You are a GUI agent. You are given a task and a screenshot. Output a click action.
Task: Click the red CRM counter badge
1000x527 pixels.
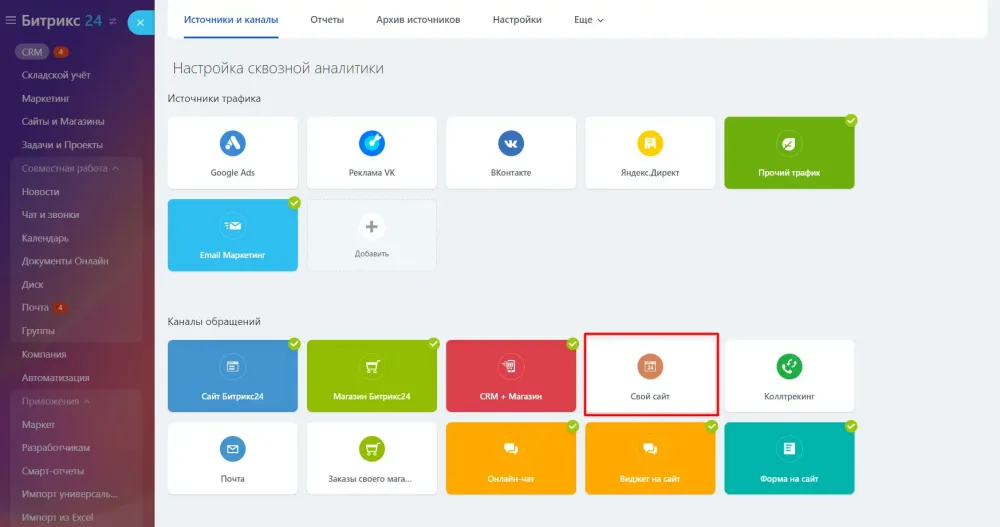click(61, 52)
